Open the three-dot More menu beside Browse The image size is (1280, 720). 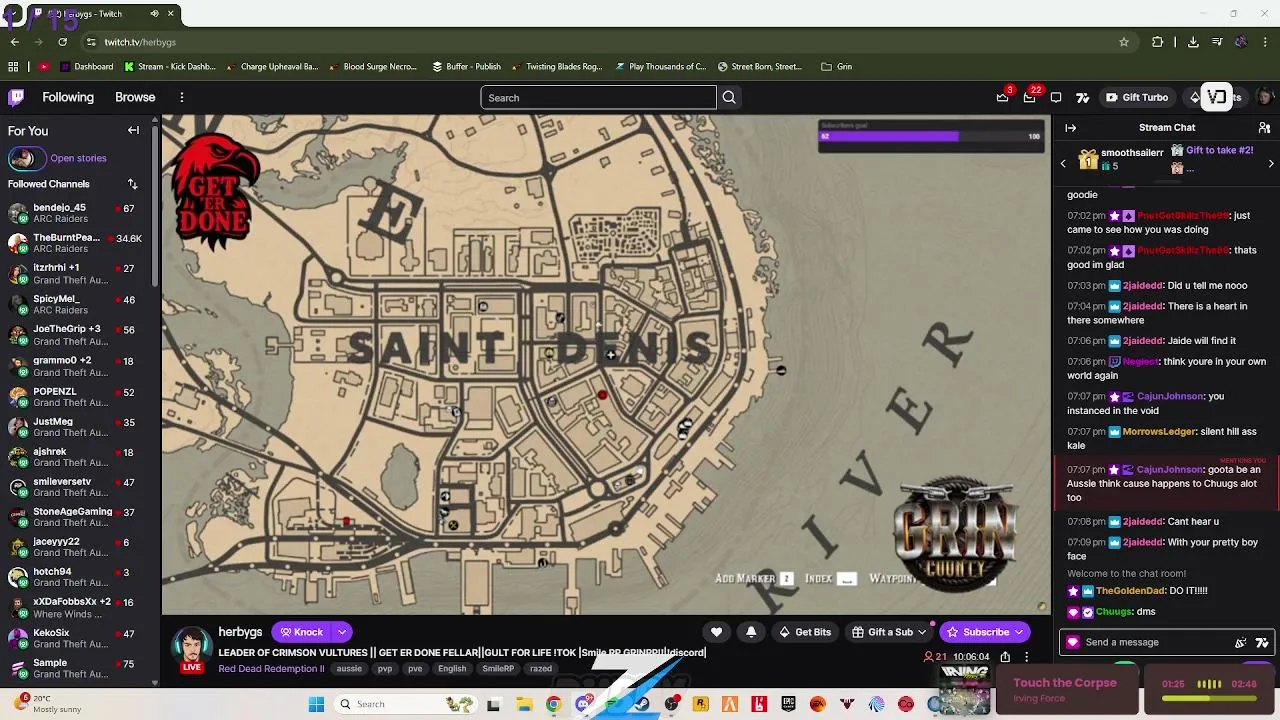182,97
